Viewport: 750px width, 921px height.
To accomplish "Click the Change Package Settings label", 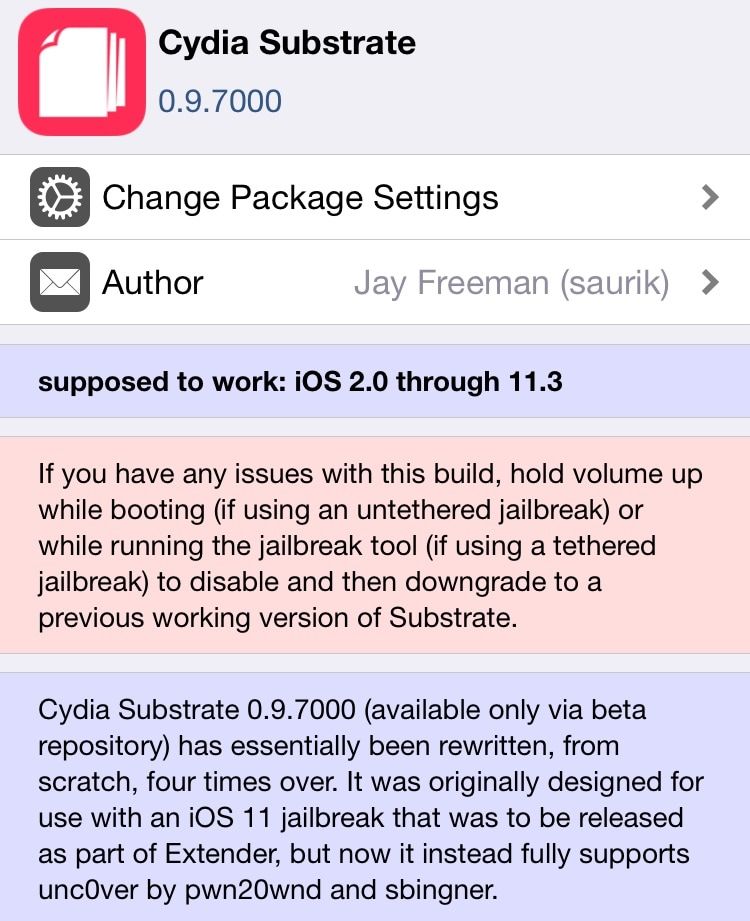I will click(300, 198).
